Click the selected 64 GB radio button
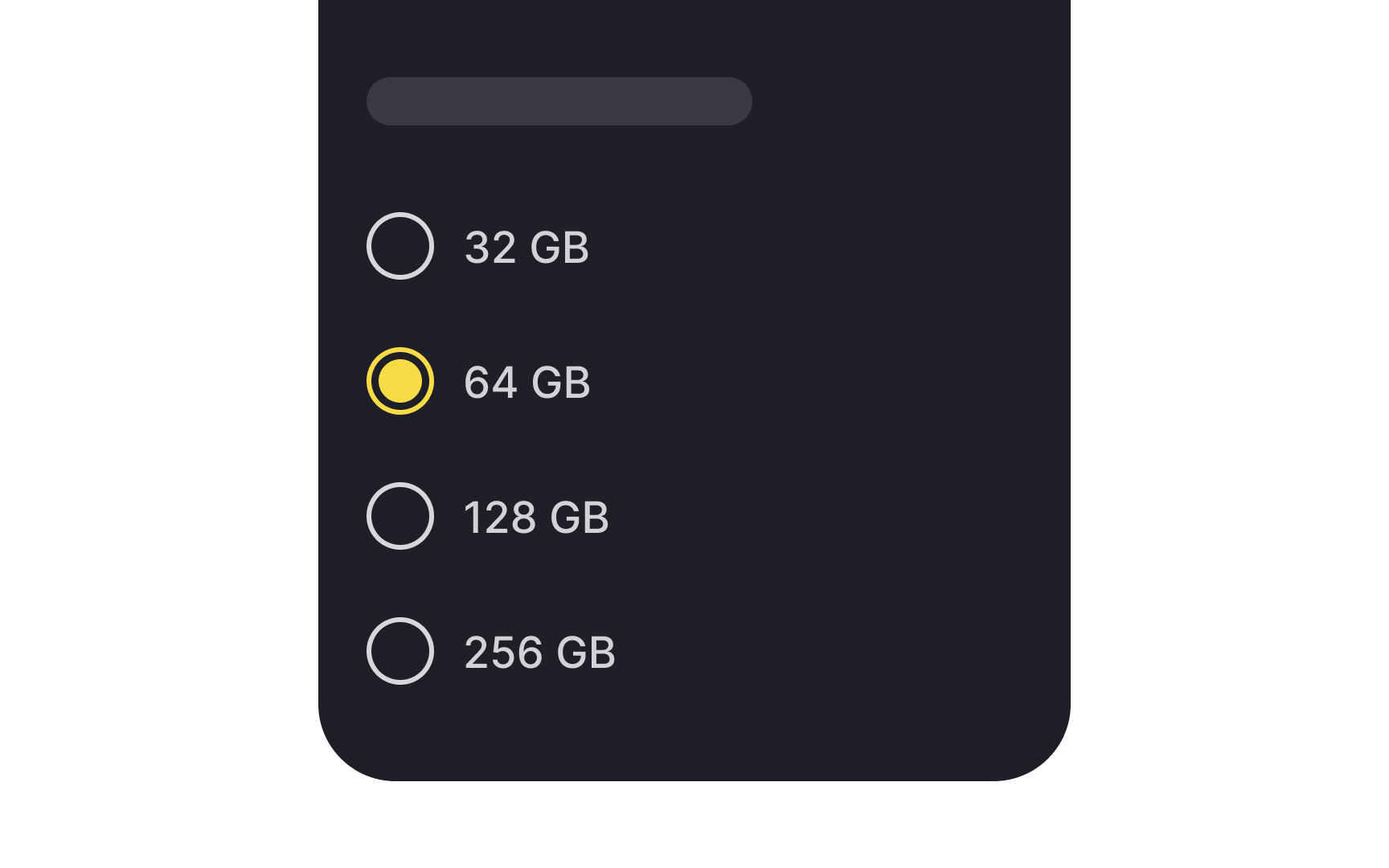Image resolution: width=1389 pixels, height=868 pixels. [x=399, y=382]
